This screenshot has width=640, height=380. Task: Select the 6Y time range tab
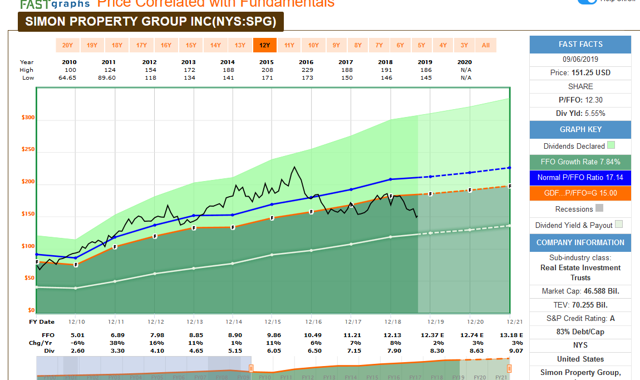(400, 45)
